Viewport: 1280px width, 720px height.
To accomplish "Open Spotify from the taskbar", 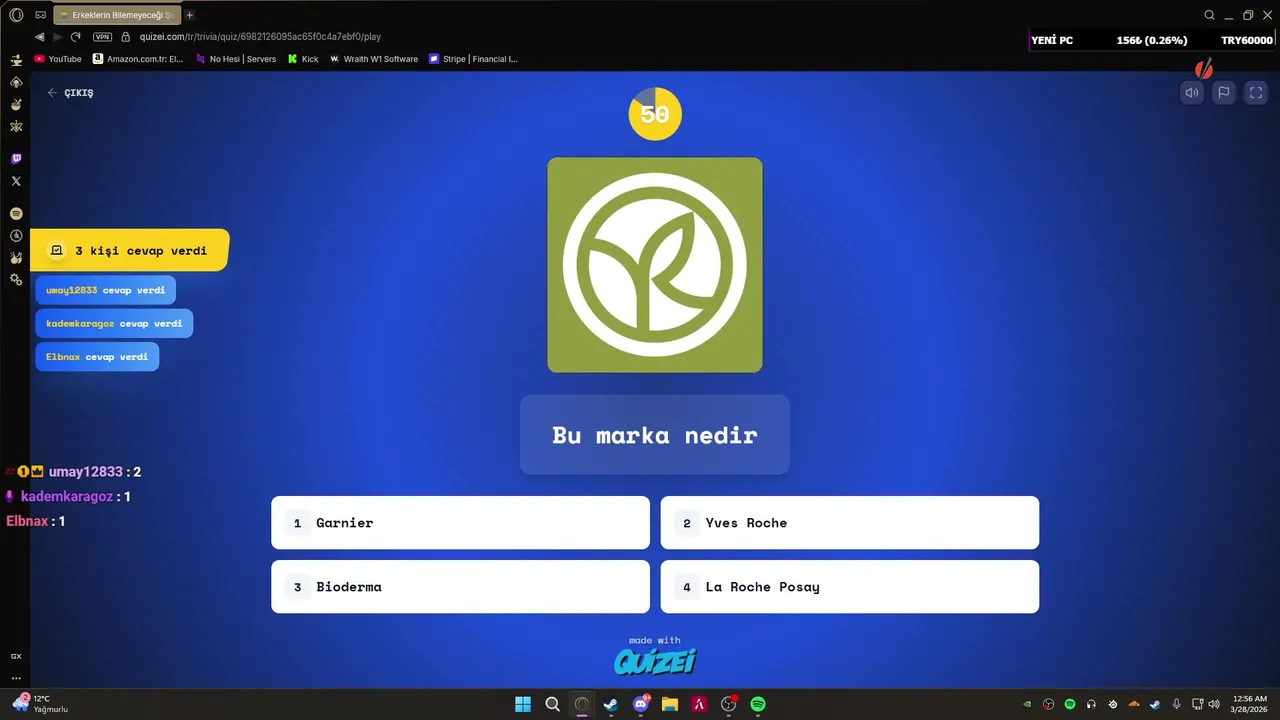I will (758, 704).
